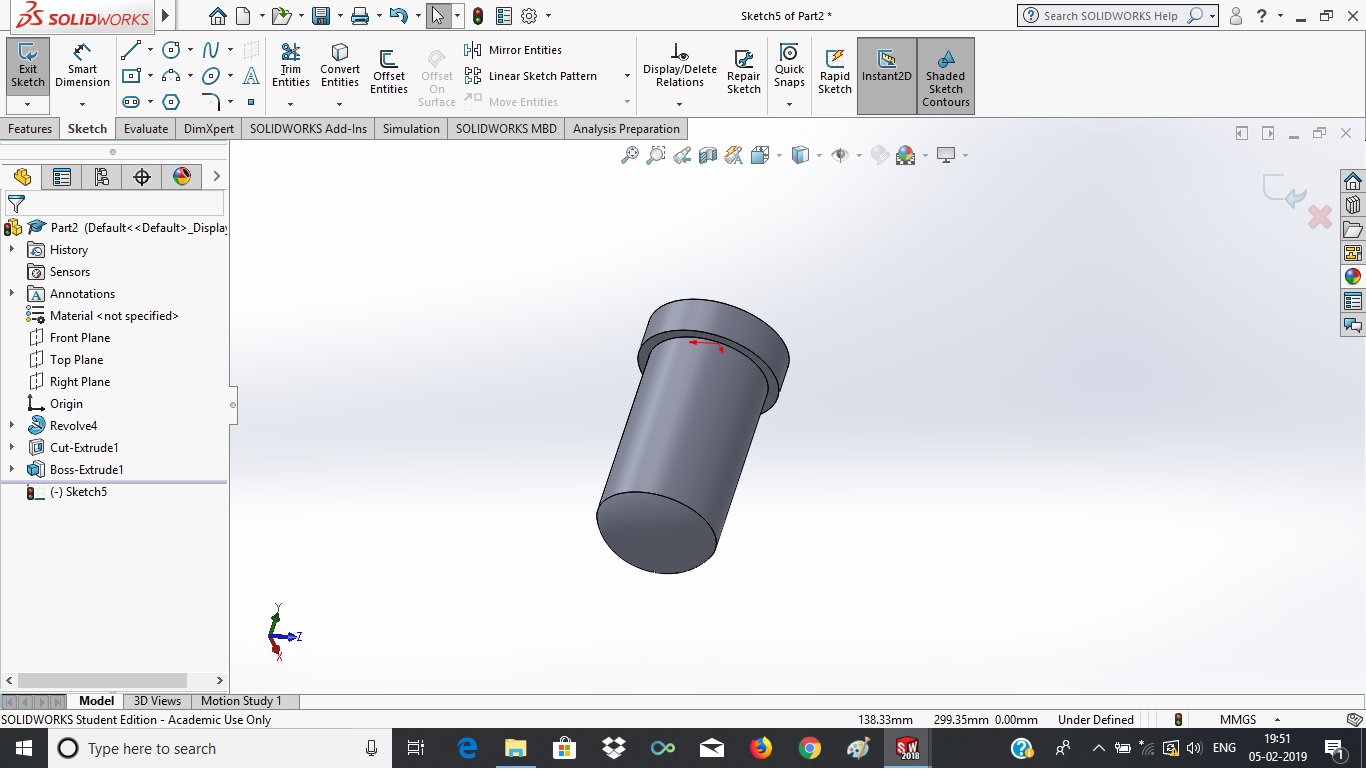Click the Convert Entities icon
The image size is (1366, 772).
[340, 66]
